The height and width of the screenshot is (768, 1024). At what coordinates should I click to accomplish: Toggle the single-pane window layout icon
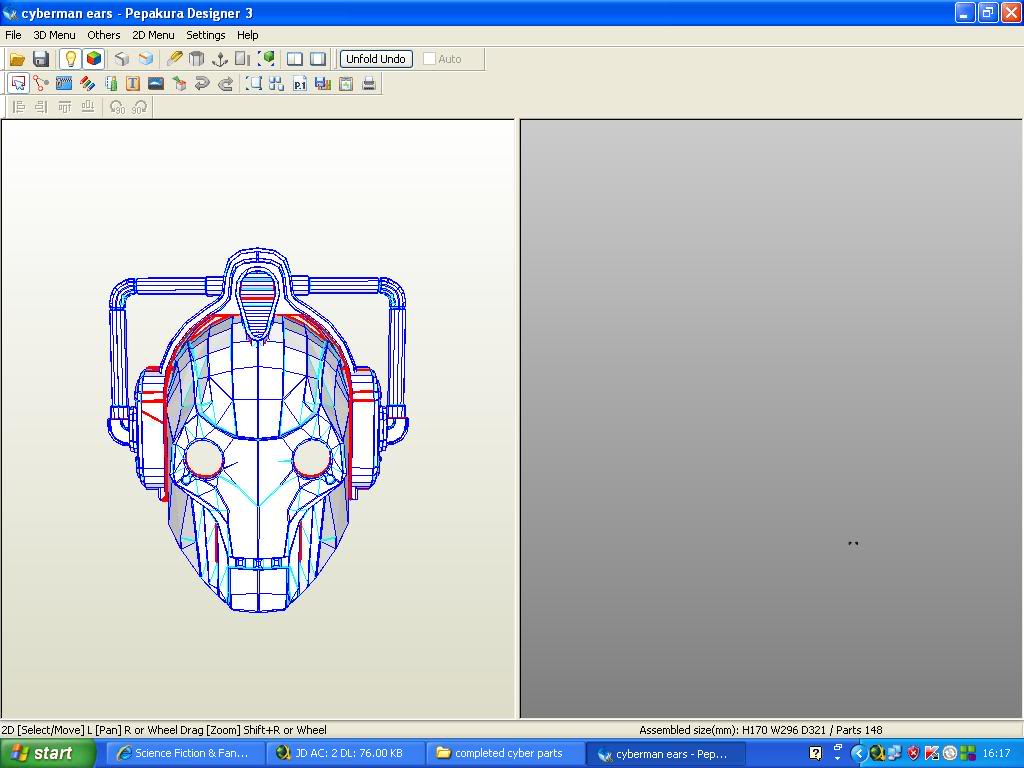(x=318, y=59)
